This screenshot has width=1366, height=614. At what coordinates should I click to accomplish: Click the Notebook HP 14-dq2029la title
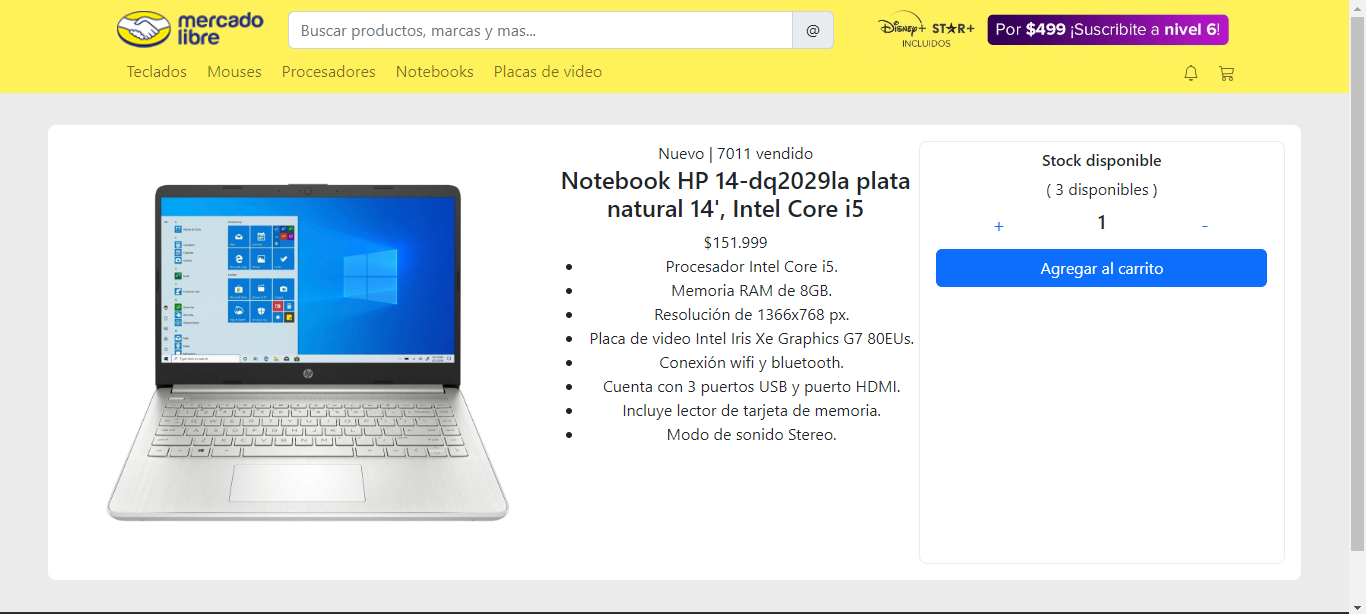736,195
